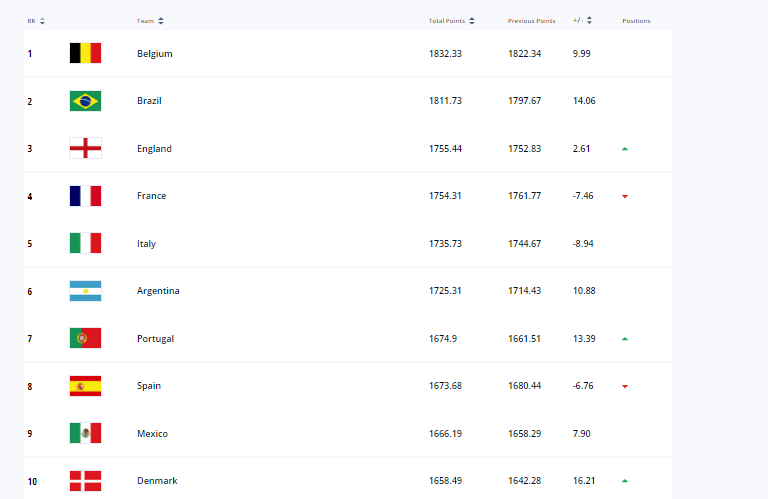
Task: Click the Mexico flag icon
Action: pos(85,433)
